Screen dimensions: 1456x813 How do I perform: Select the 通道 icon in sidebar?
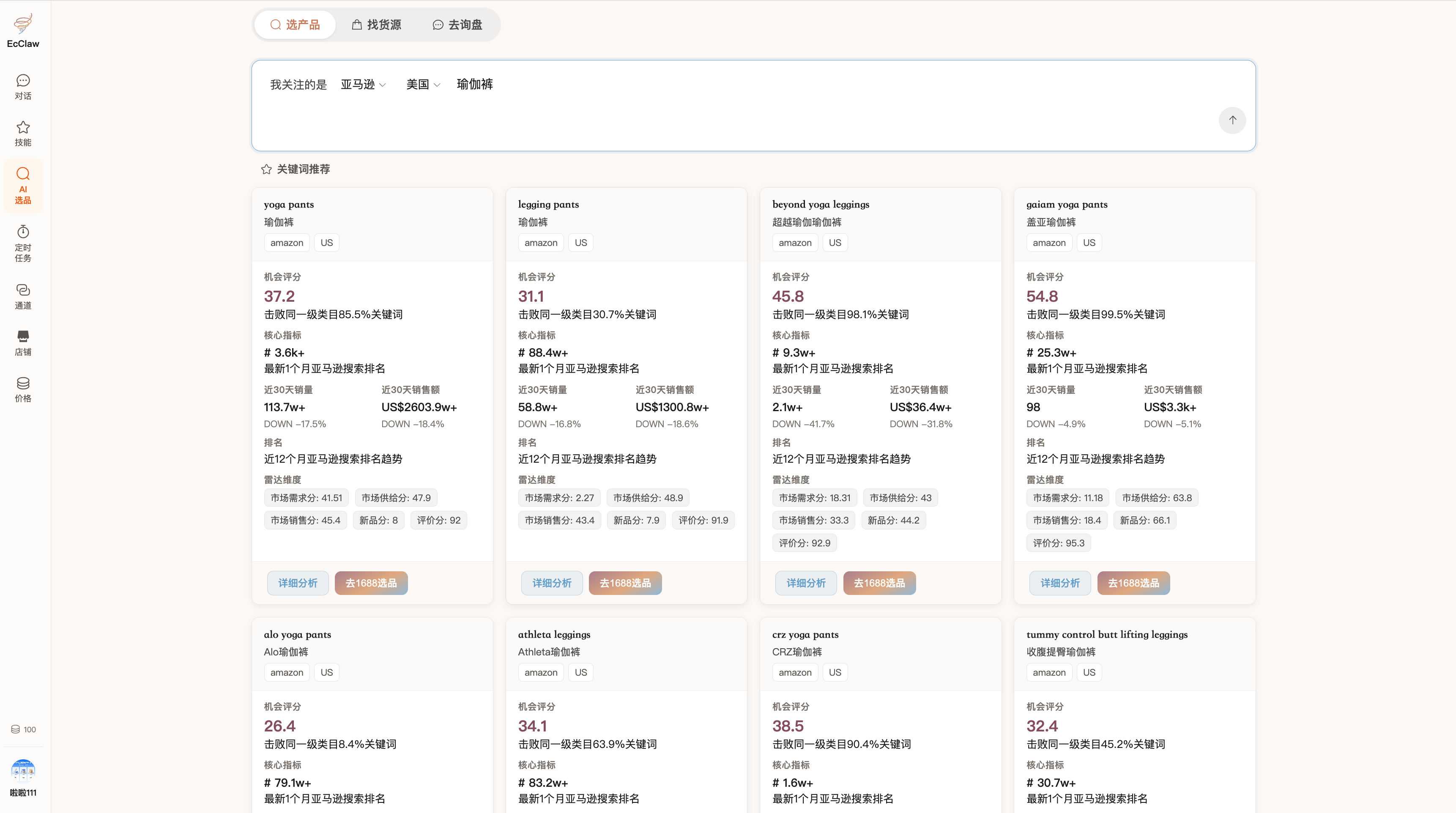(22, 296)
